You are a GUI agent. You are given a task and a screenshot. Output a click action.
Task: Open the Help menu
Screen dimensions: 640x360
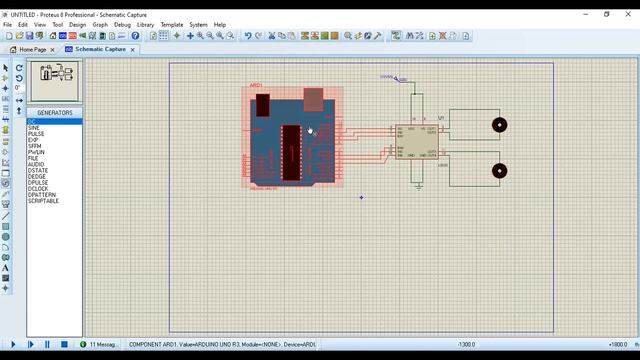[220, 24]
